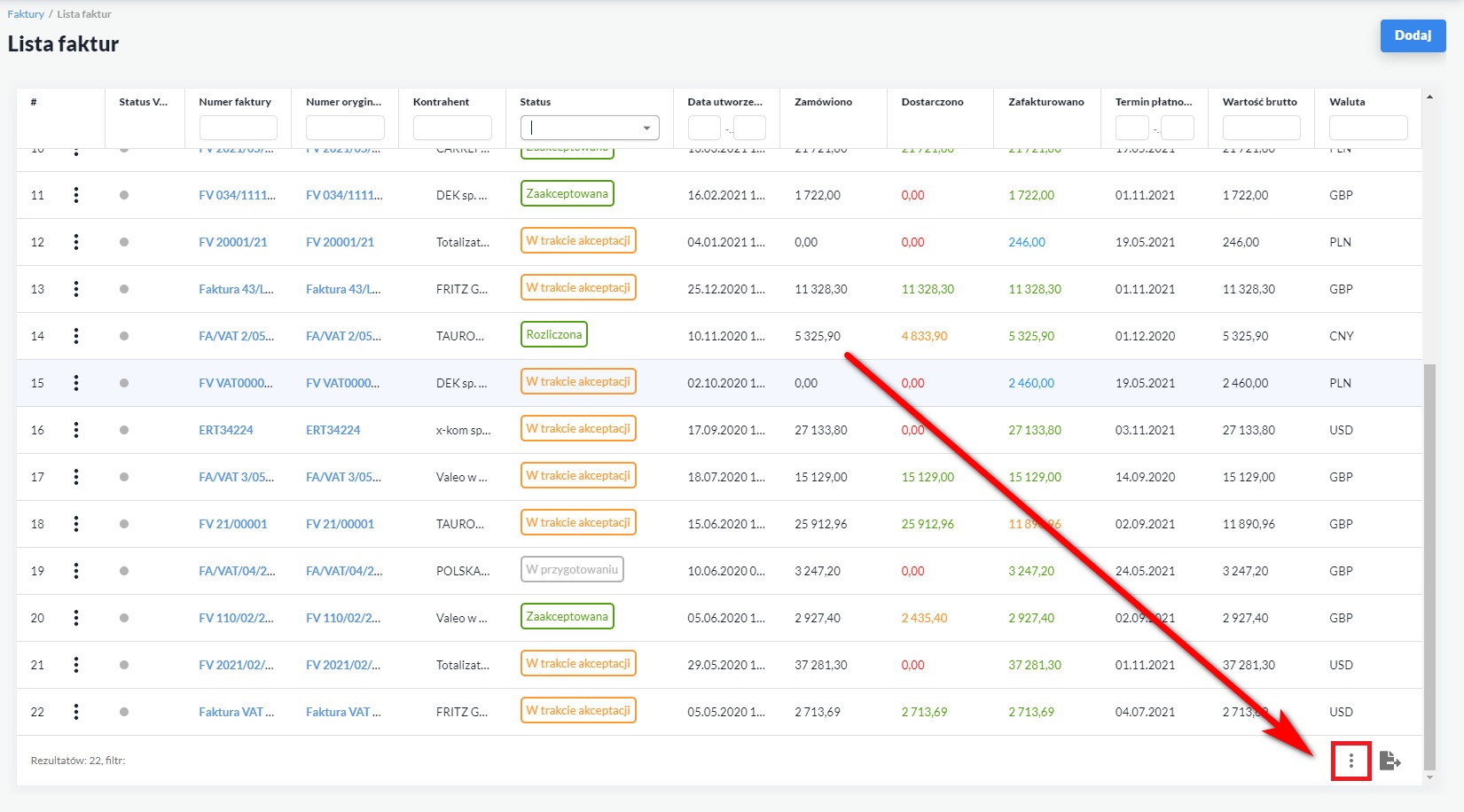The image size is (1464, 812).
Task: Open row 15 actions menu (three dots)
Action: 76,383
